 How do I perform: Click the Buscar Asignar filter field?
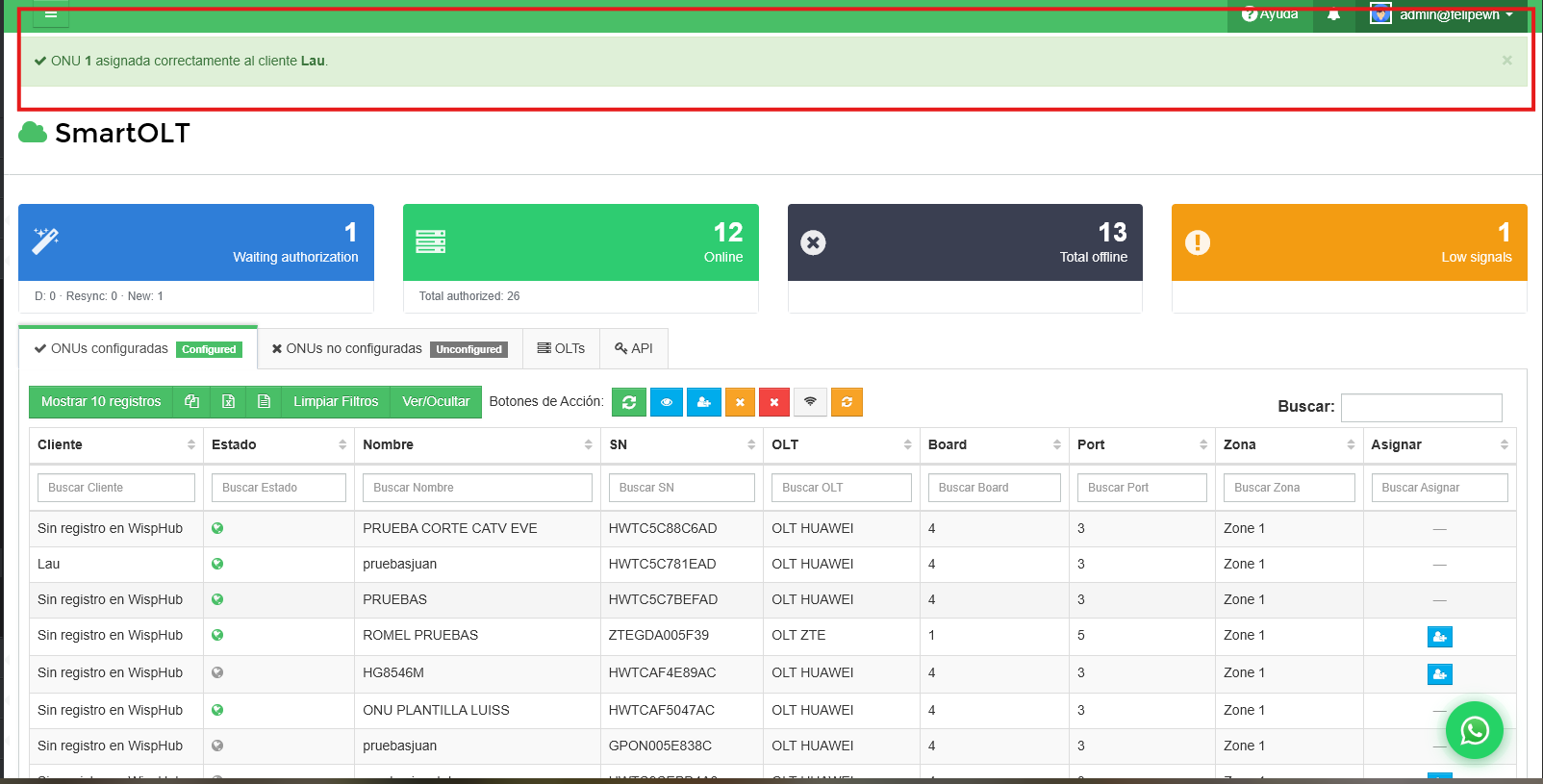pos(1440,488)
